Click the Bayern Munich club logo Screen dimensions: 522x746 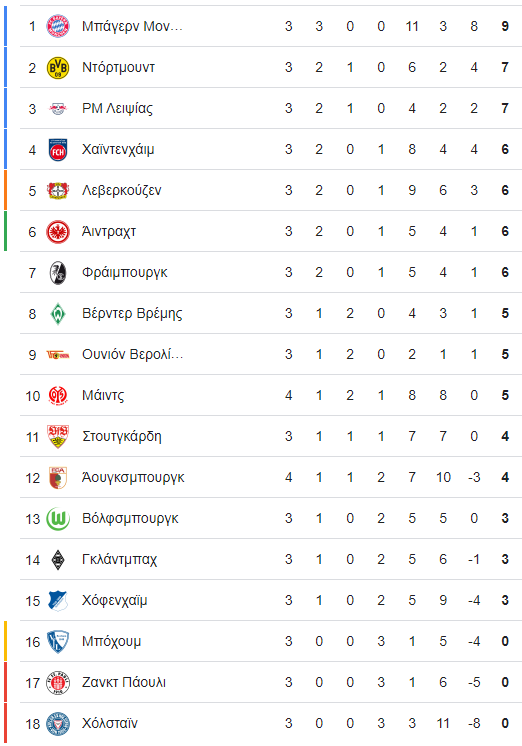58,26
